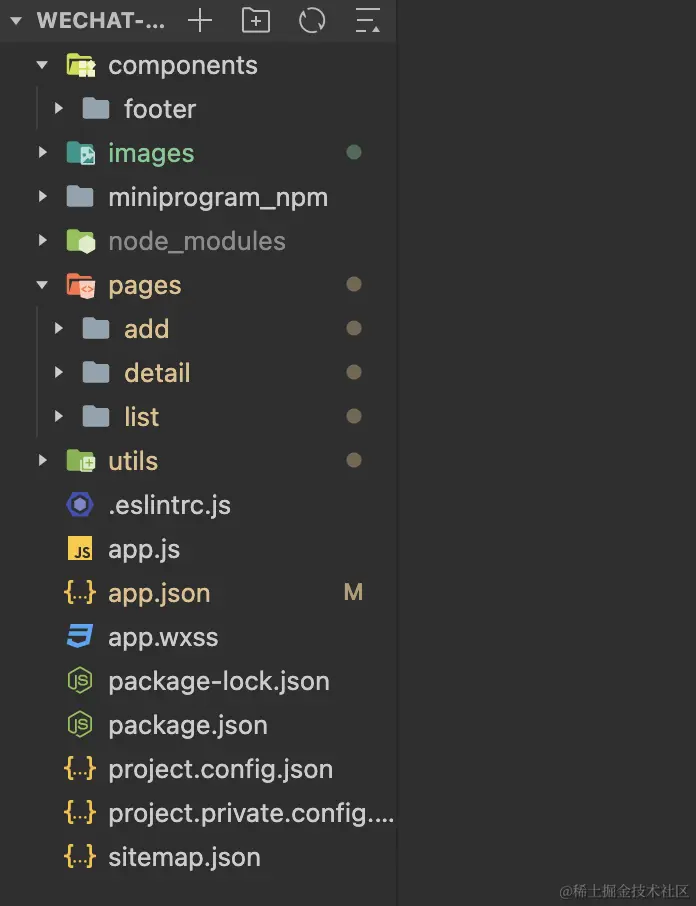Click the miniprogram_npm folder icon
696x906 pixels.
[x=80, y=196]
